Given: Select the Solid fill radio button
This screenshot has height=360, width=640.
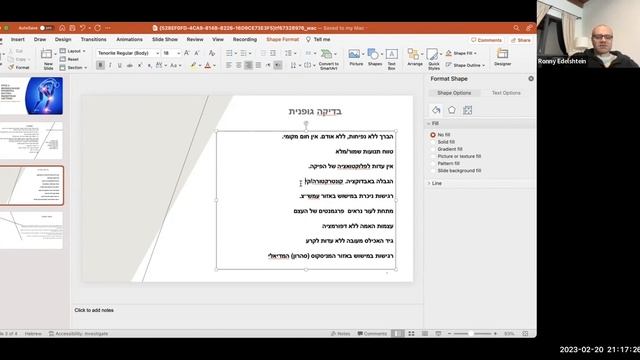Looking at the screenshot, I should tap(433, 142).
